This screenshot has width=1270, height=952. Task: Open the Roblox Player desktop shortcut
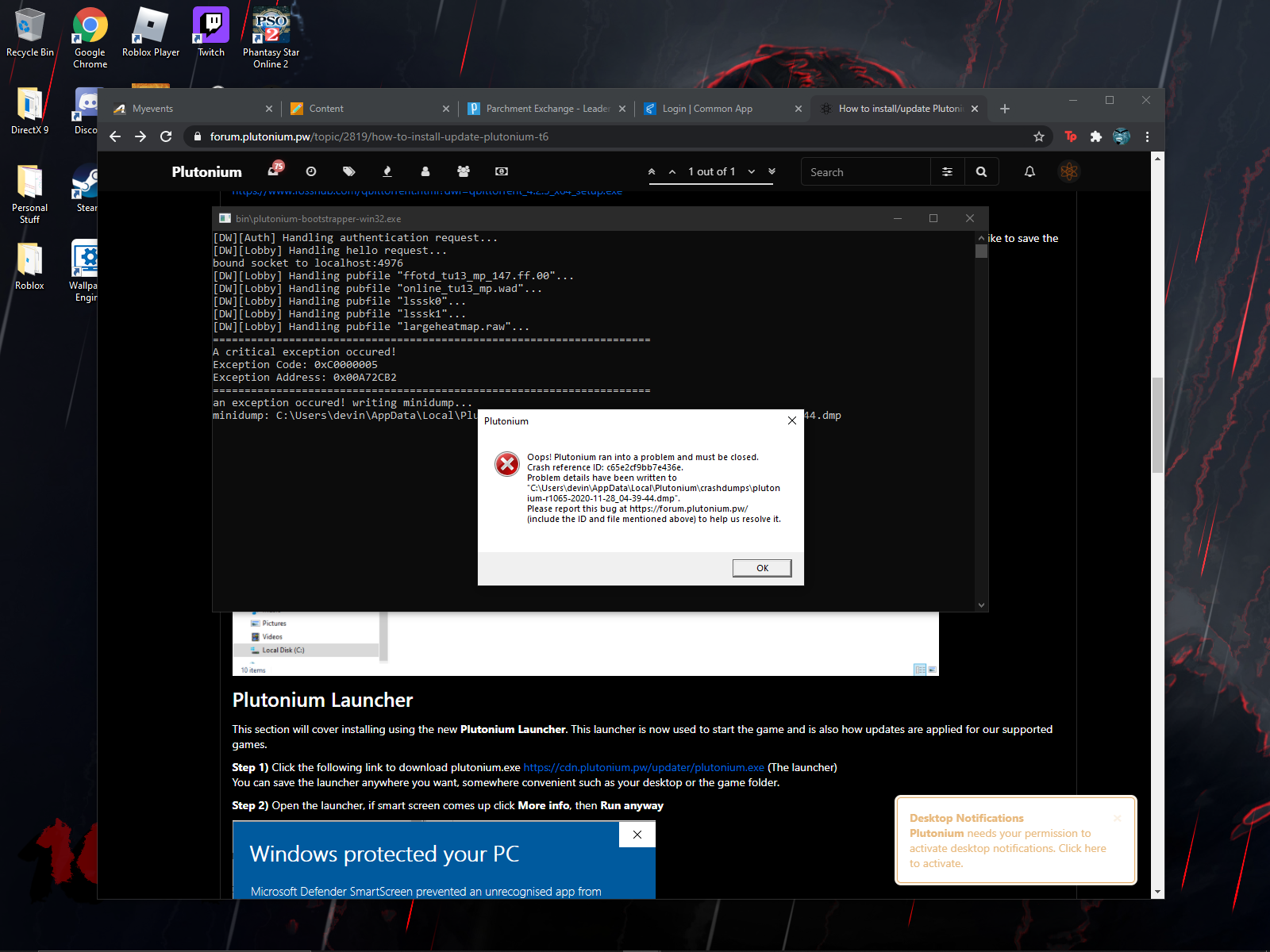click(151, 33)
